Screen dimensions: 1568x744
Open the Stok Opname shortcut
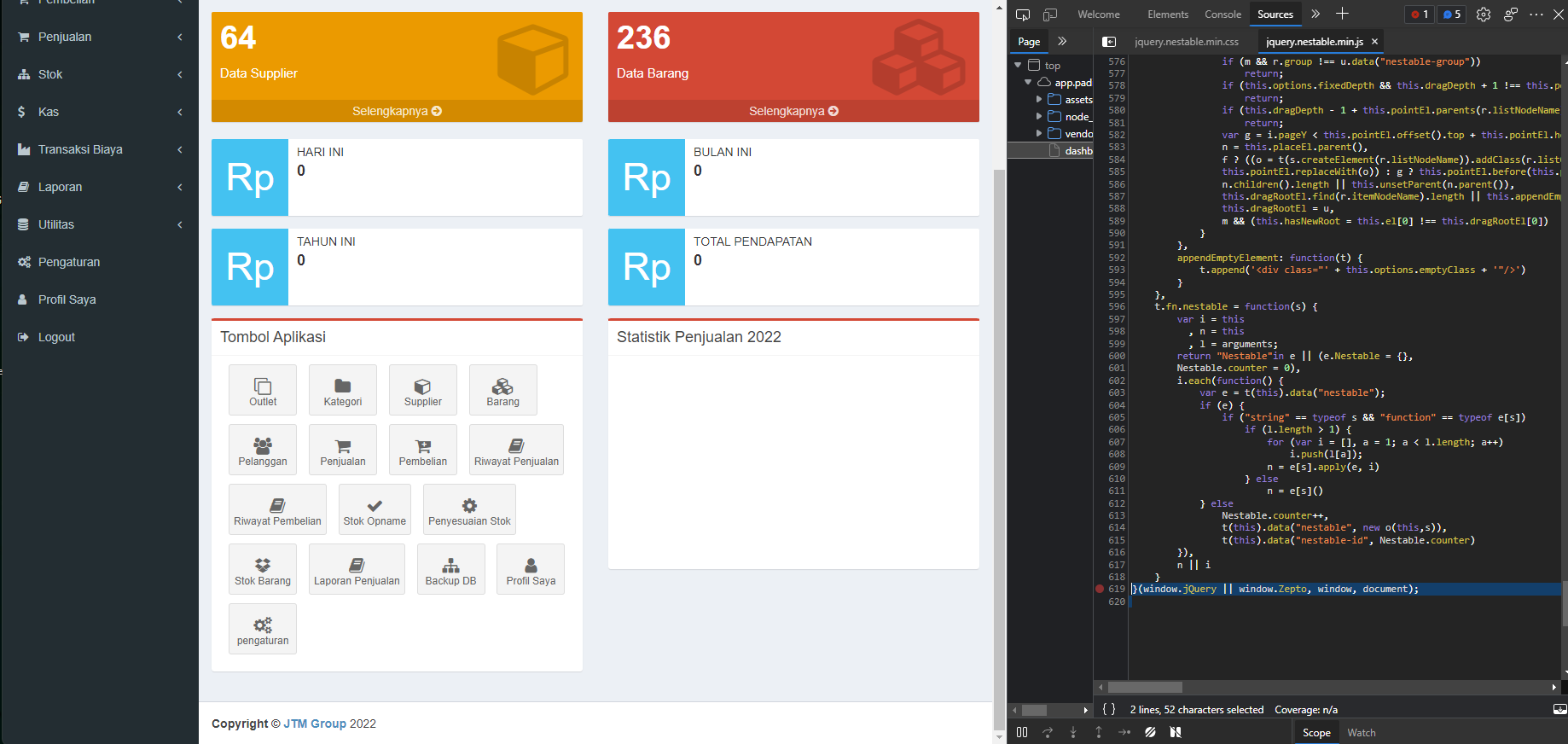click(x=375, y=509)
